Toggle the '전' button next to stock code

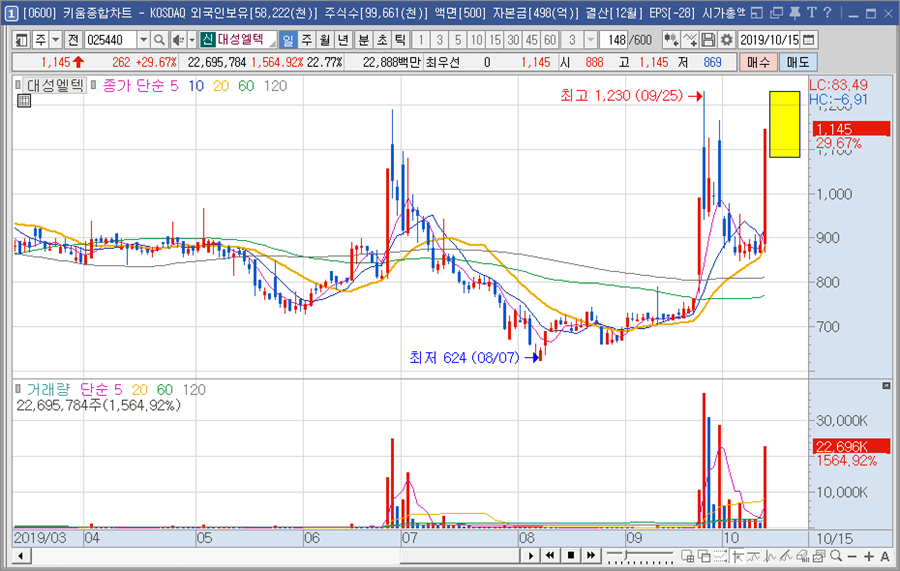click(x=73, y=40)
